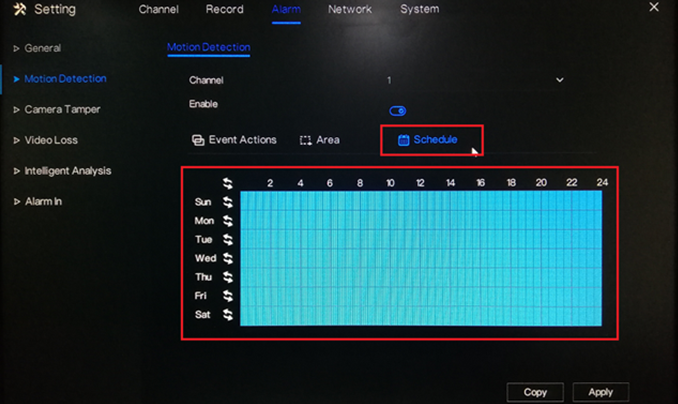Click the Sun row select-all icon

[227, 202]
